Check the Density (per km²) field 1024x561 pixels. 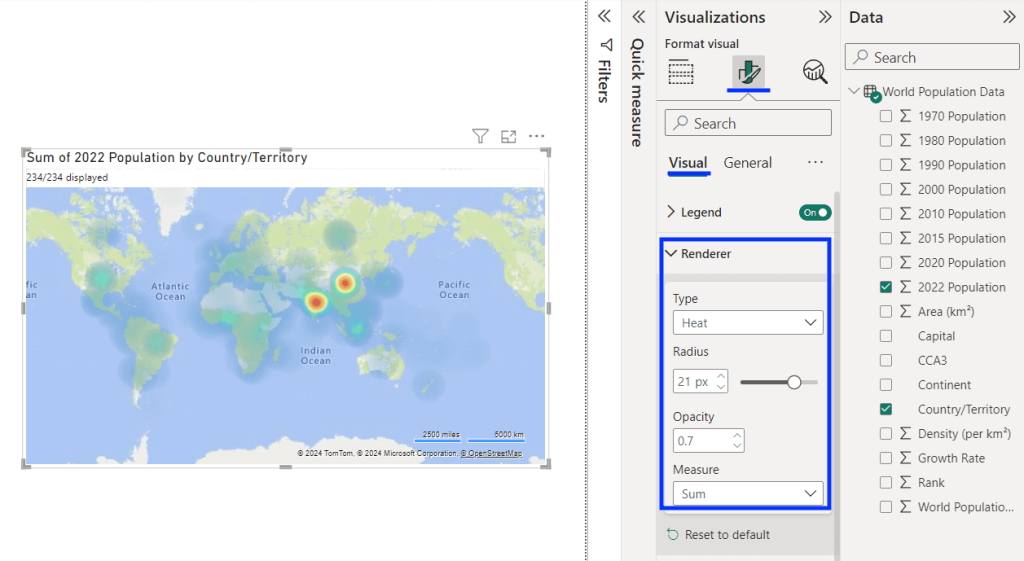coord(886,434)
